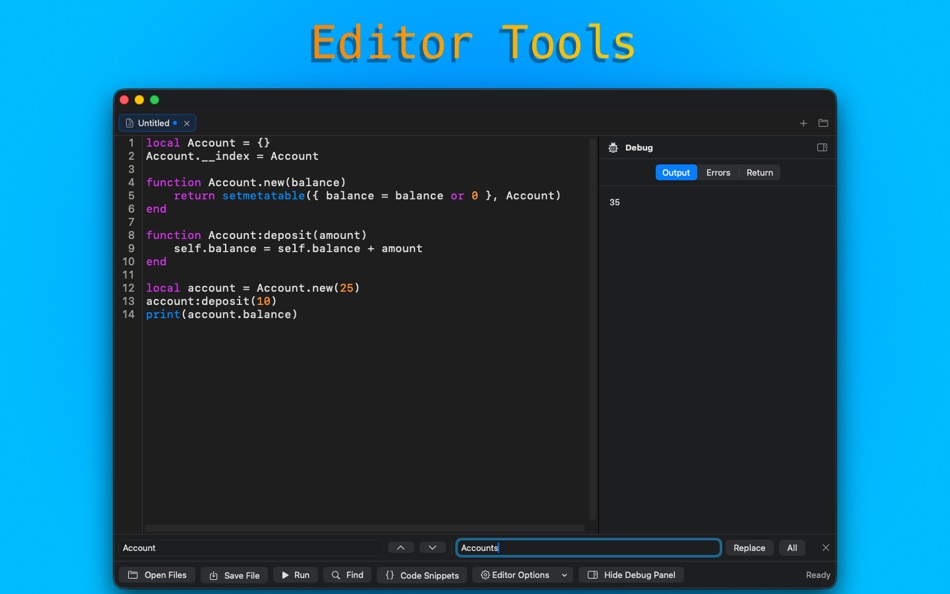Viewport: 950px width, 594px height.
Task: Click 'account:deposit(10)' on line 13
Action: tap(211, 301)
